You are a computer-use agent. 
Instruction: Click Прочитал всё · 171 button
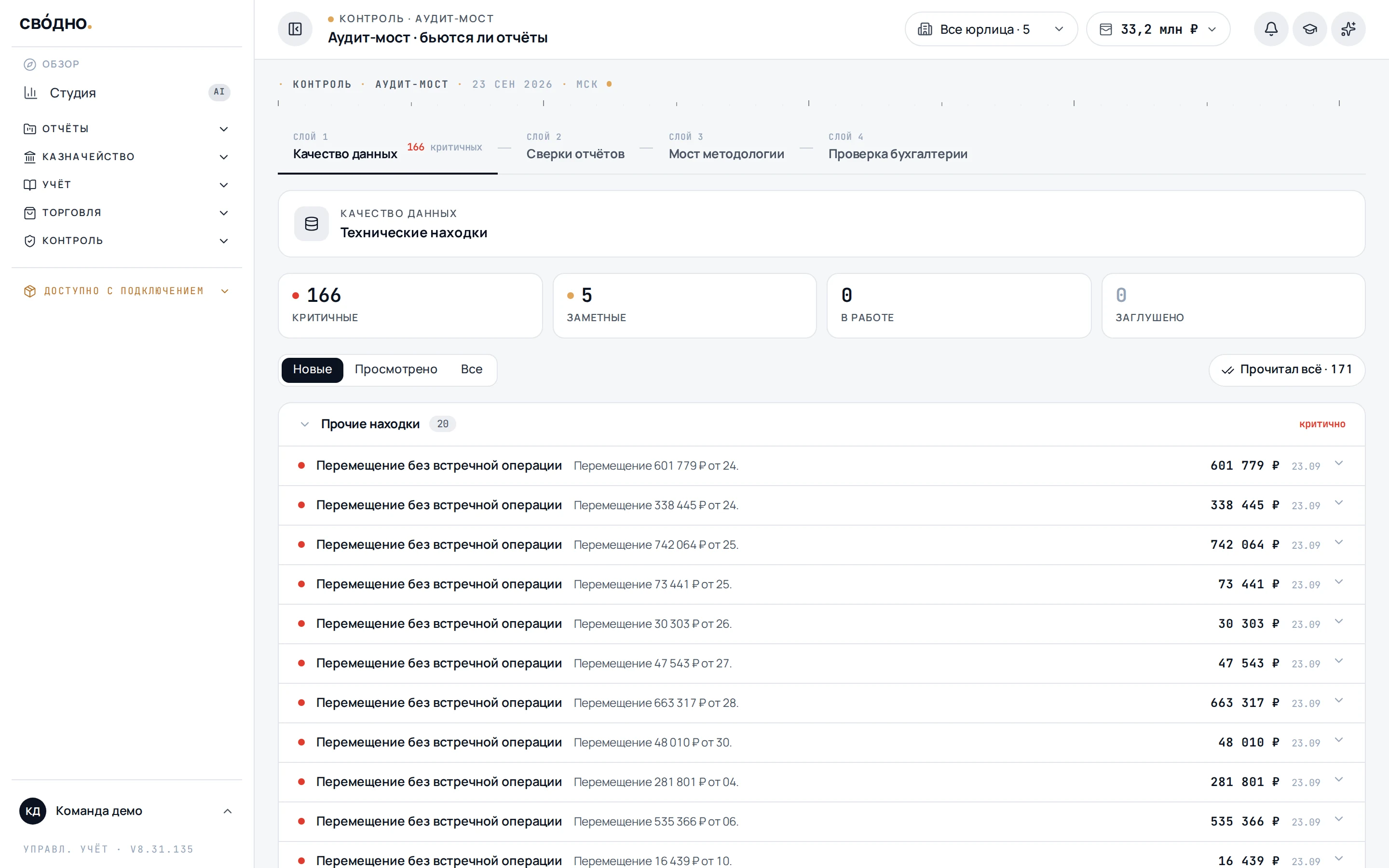click(x=1286, y=370)
